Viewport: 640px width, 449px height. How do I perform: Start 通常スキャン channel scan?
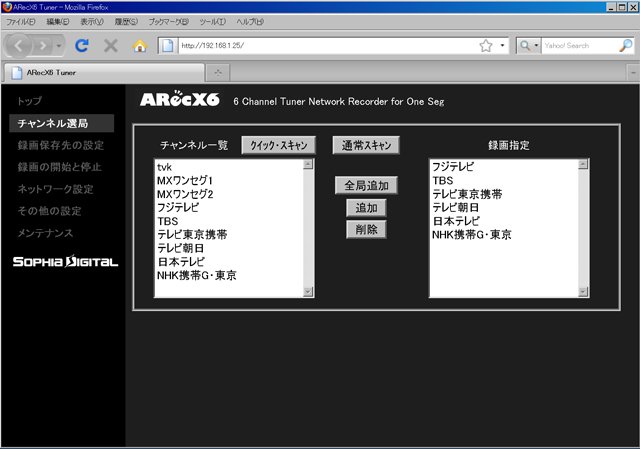(x=366, y=145)
